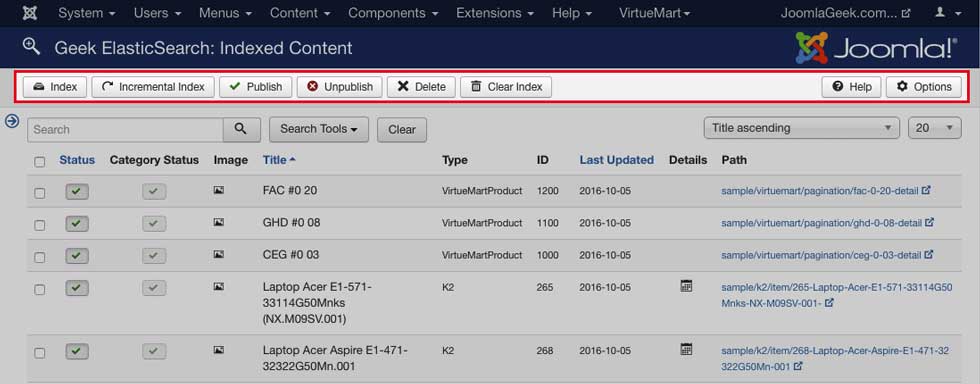The width and height of the screenshot is (980, 384).
Task: Select checkbox for Laptop Acer Aspire E1-471 row
Action: pos(39,353)
